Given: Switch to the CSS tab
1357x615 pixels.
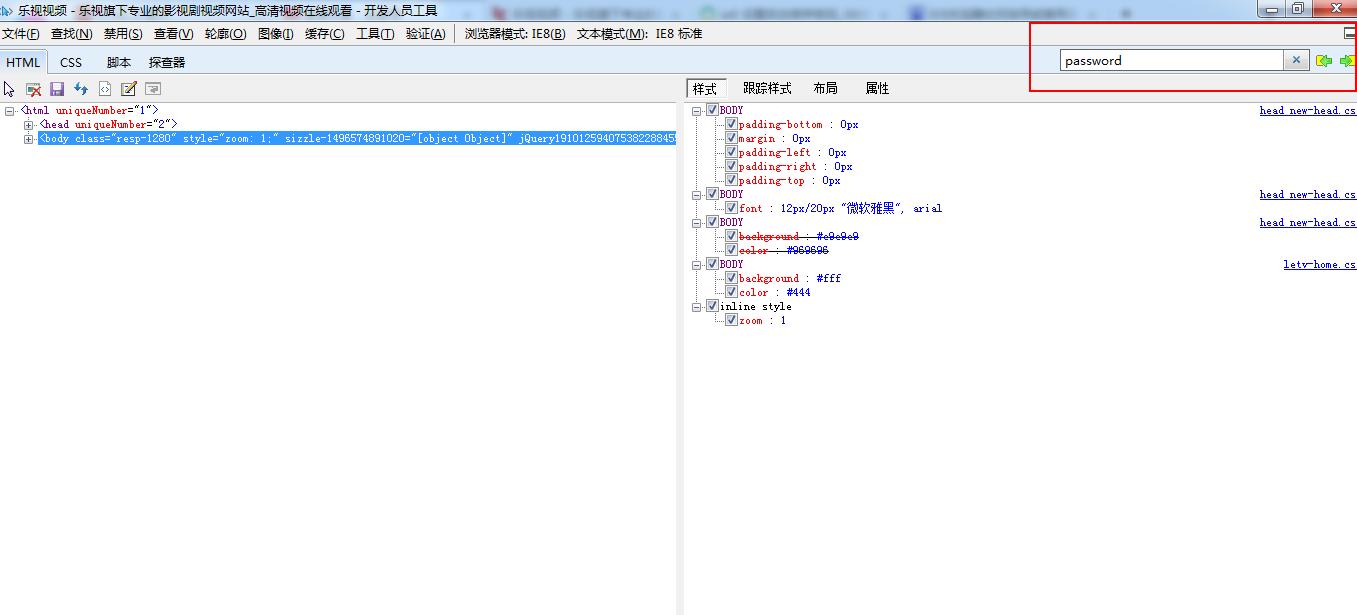Looking at the screenshot, I should [x=71, y=62].
